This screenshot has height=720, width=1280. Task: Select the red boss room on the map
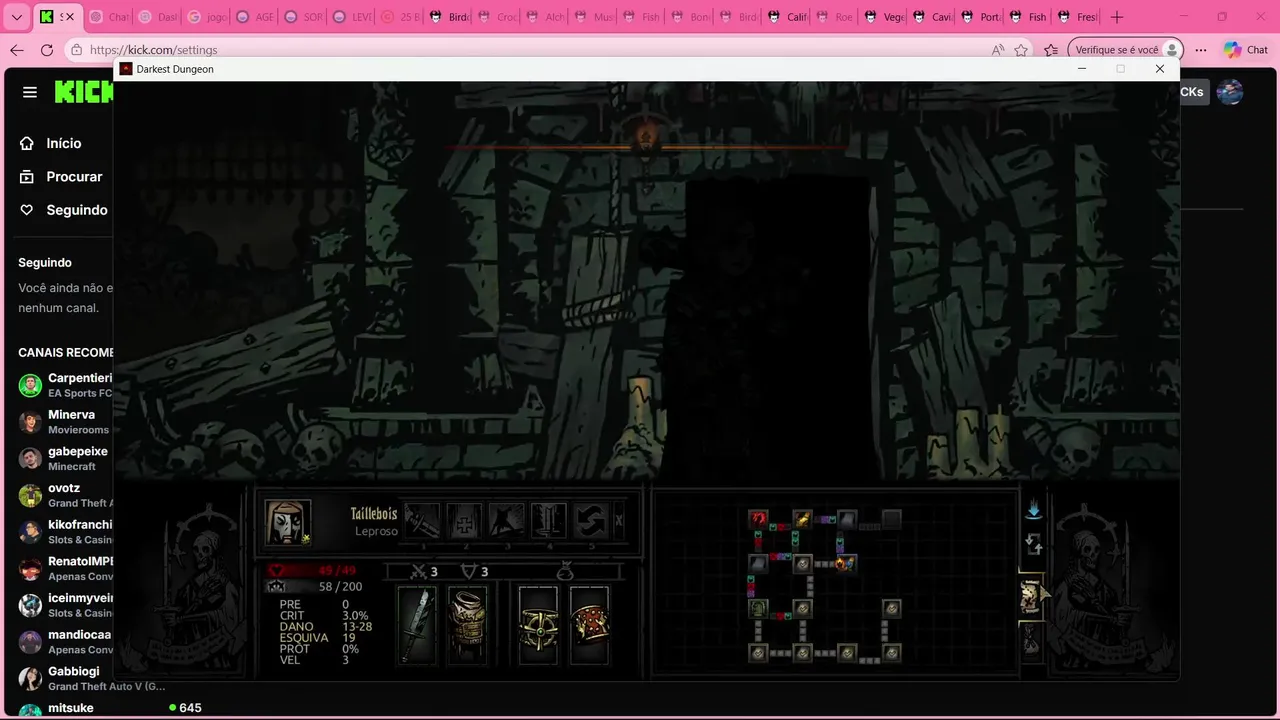(758, 519)
